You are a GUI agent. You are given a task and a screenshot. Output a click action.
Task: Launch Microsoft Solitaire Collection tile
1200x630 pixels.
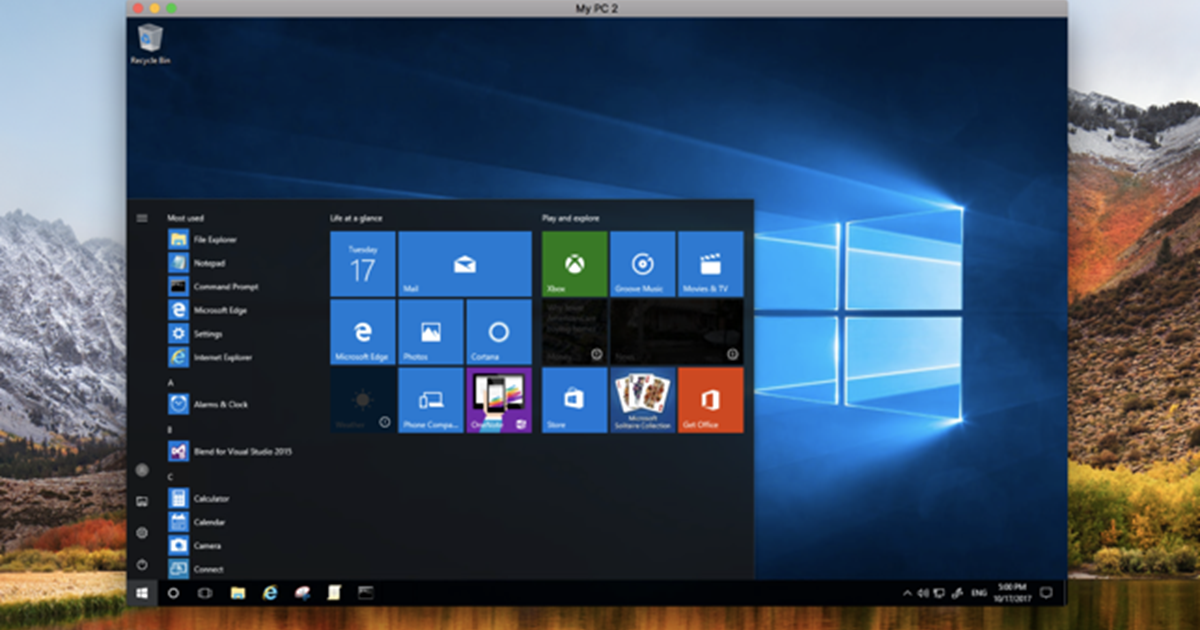click(x=642, y=400)
